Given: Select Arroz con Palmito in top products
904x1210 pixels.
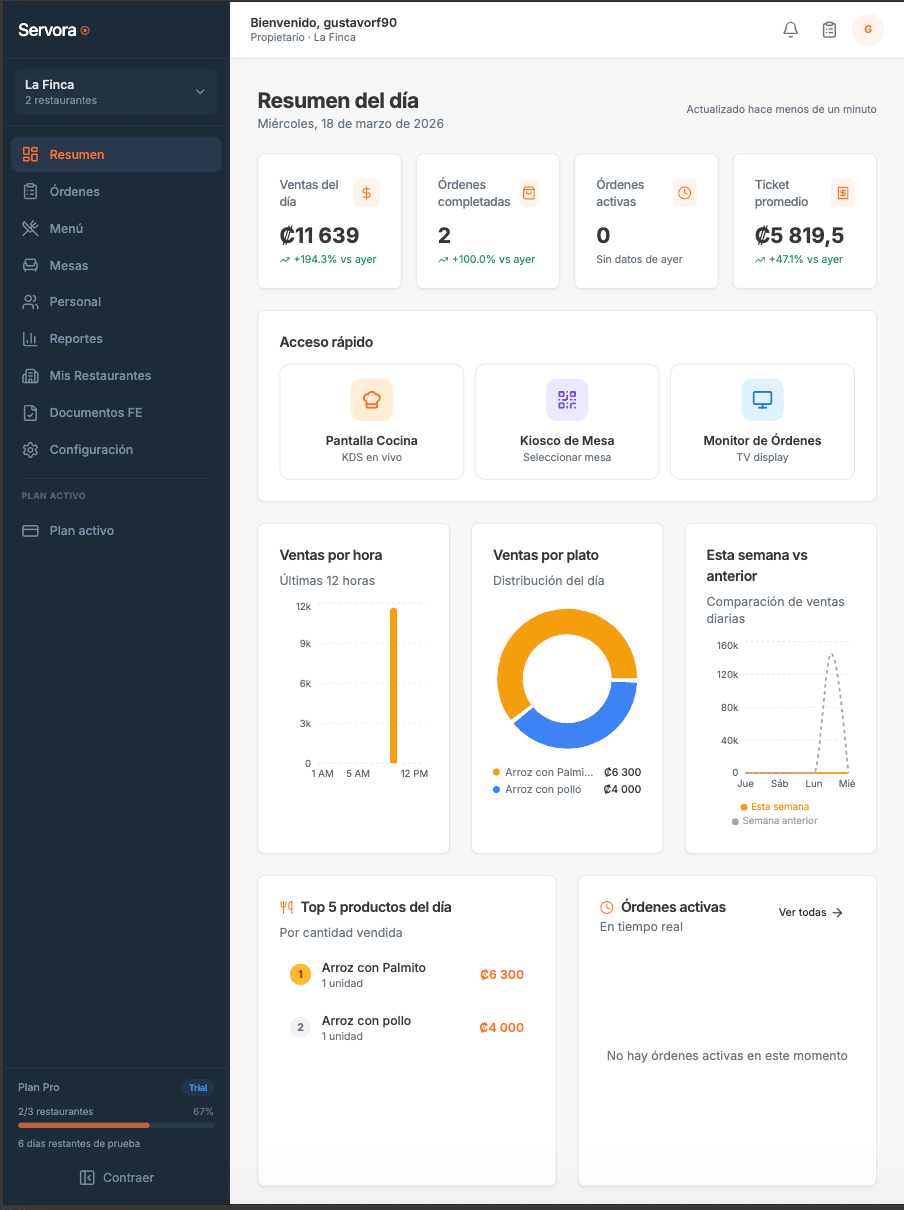Looking at the screenshot, I should tap(373, 968).
